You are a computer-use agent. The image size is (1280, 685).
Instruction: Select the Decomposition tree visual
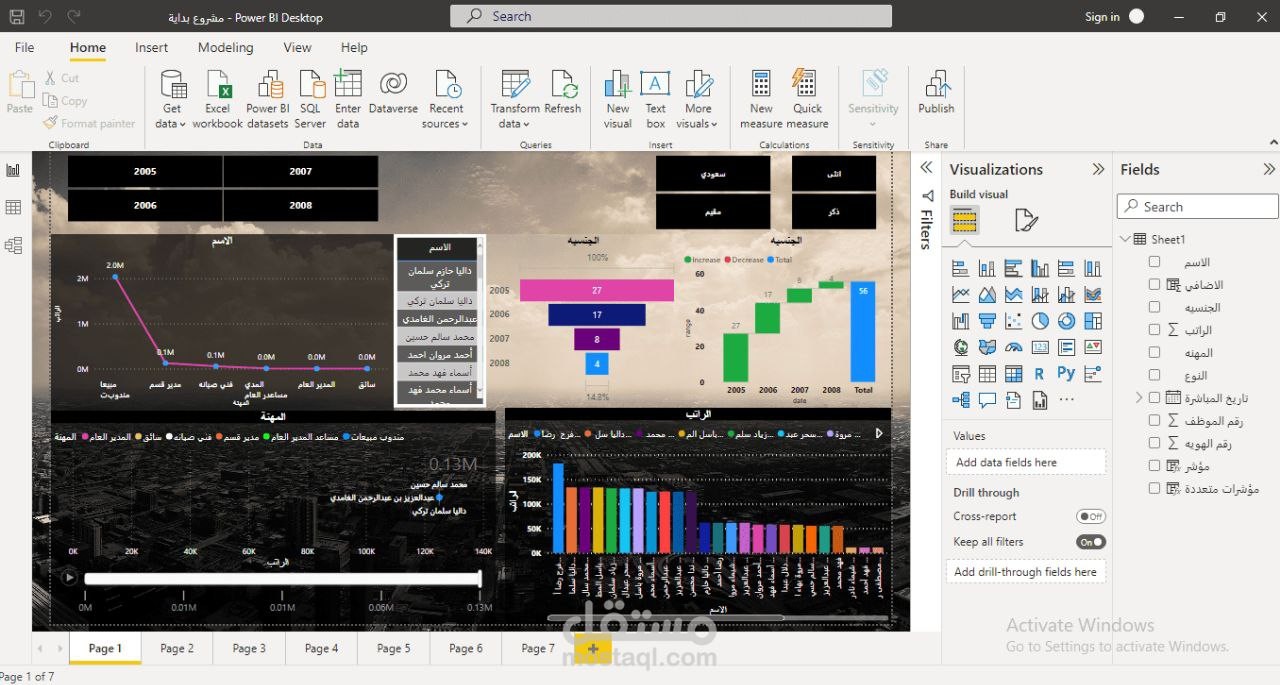point(961,400)
